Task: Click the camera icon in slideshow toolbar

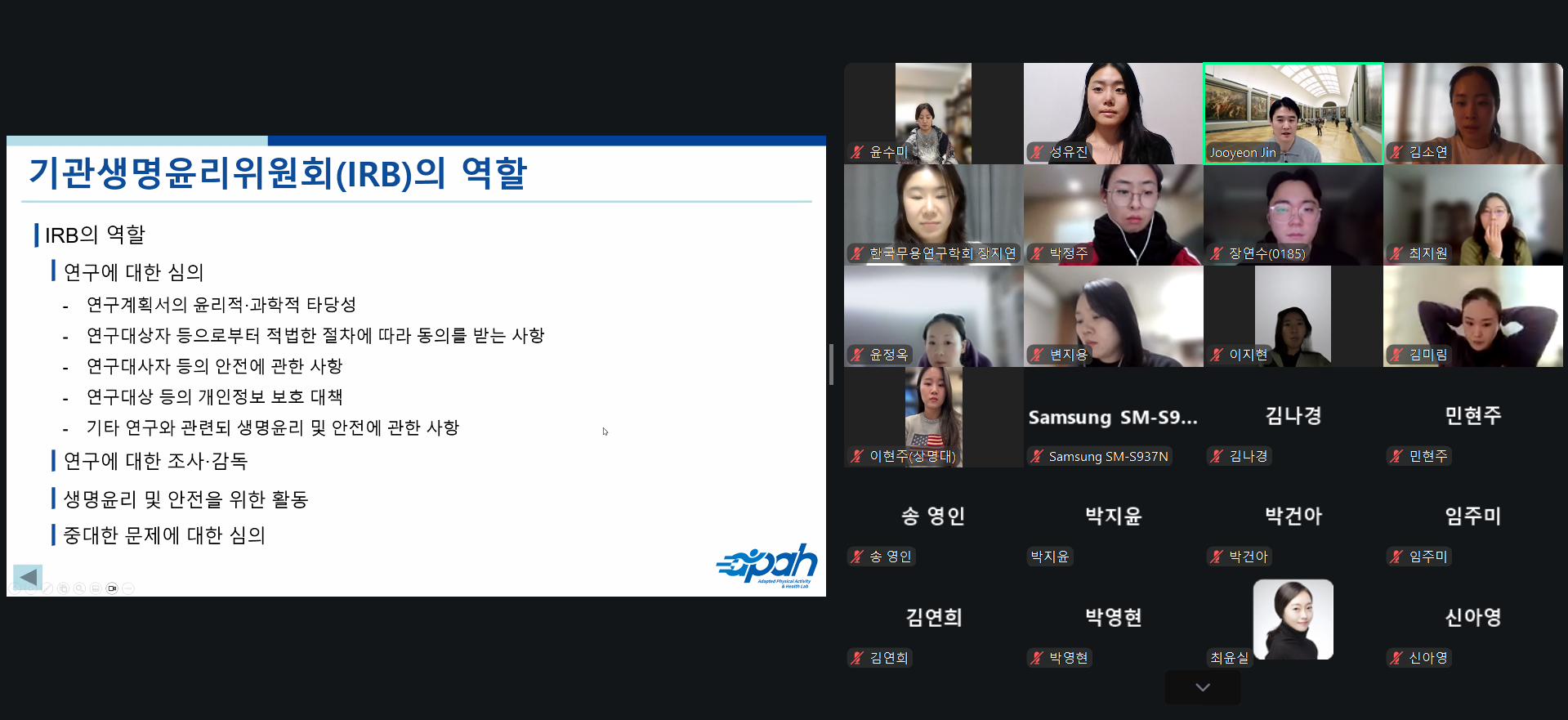Action: (112, 588)
